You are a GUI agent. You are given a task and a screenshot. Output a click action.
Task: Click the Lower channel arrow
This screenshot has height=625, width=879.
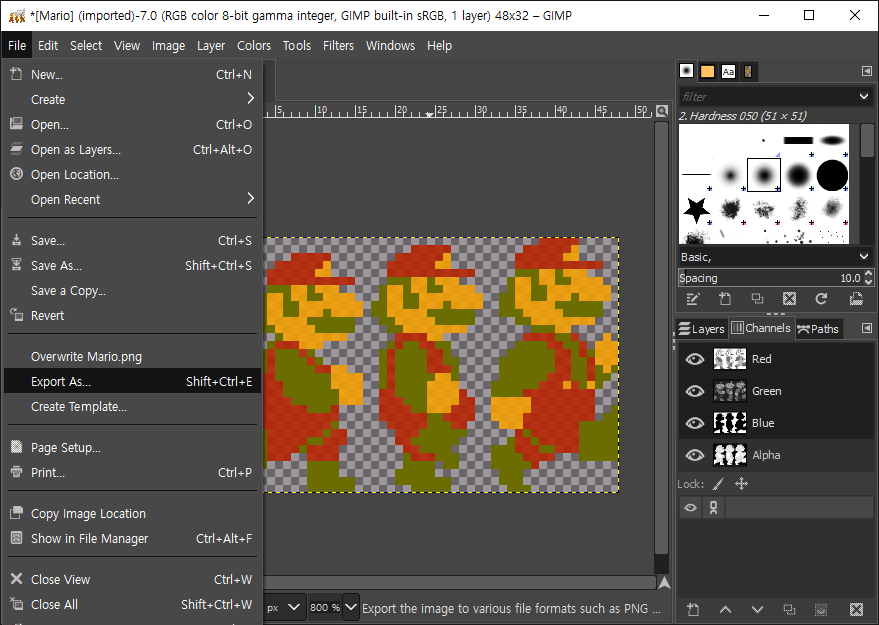(757, 609)
